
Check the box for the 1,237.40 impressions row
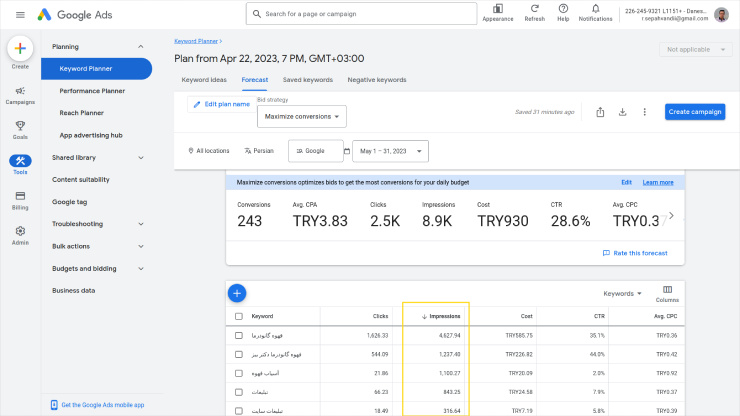[239, 354]
